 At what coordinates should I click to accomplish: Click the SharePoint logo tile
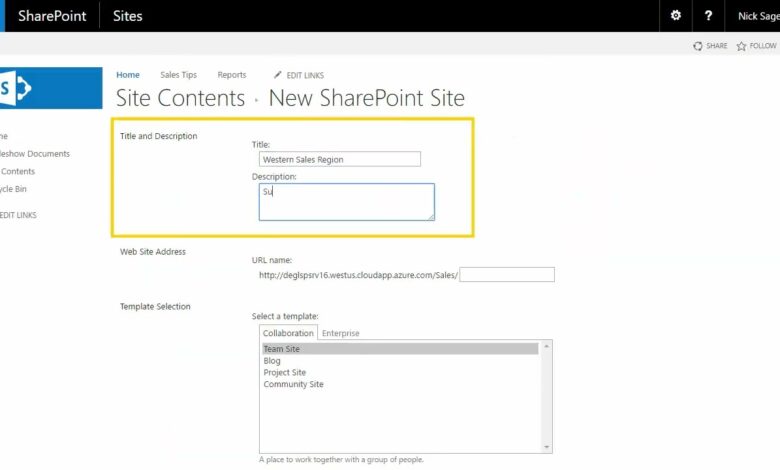click(51, 88)
